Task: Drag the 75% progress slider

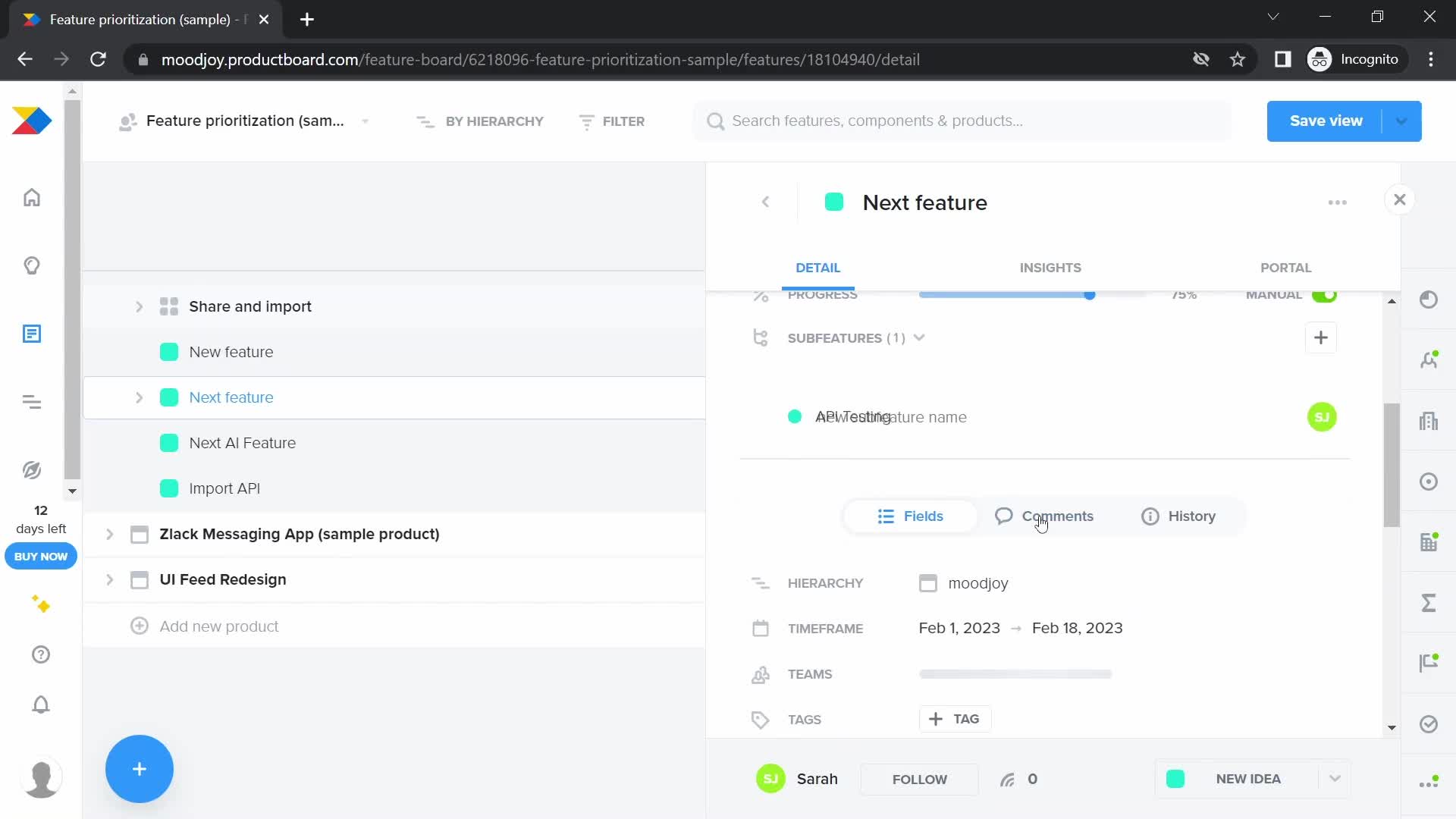Action: pyautogui.click(x=1089, y=294)
